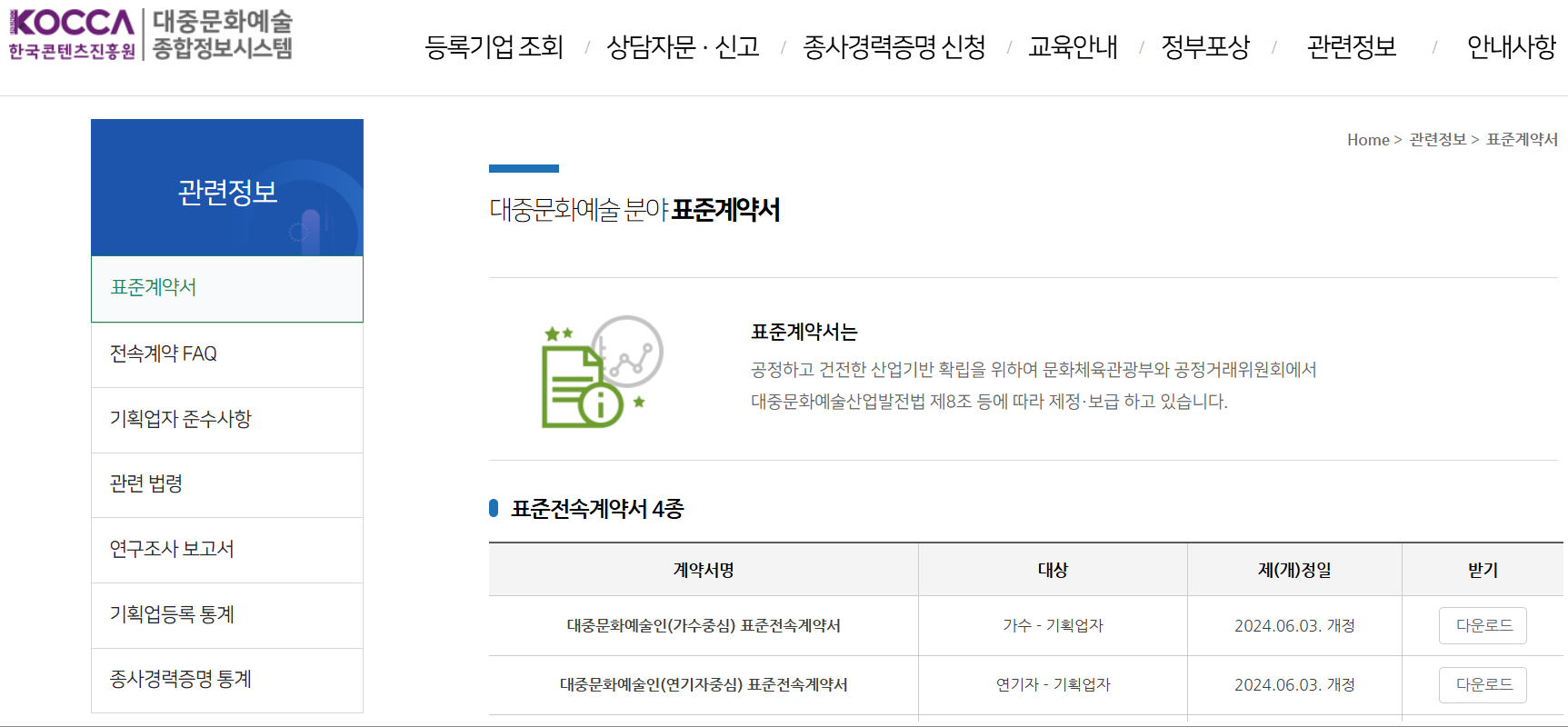Click the revision date in the 연기자중심 row
1568x727 pixels.
point(1294,684)
